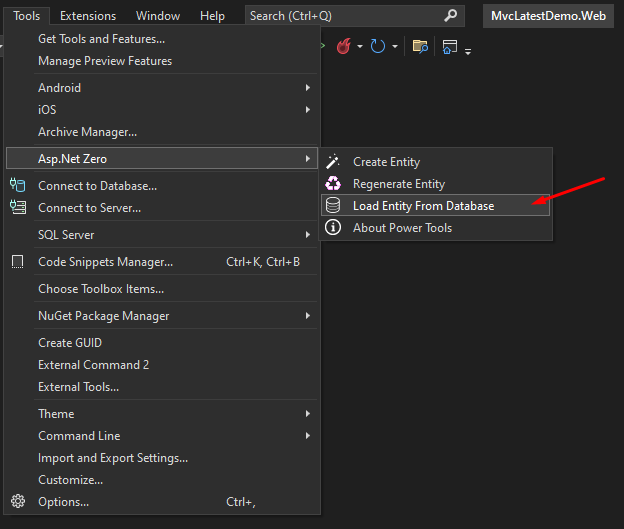Open Import and Export Settings
624x529 pixels.
coord(162,458)
